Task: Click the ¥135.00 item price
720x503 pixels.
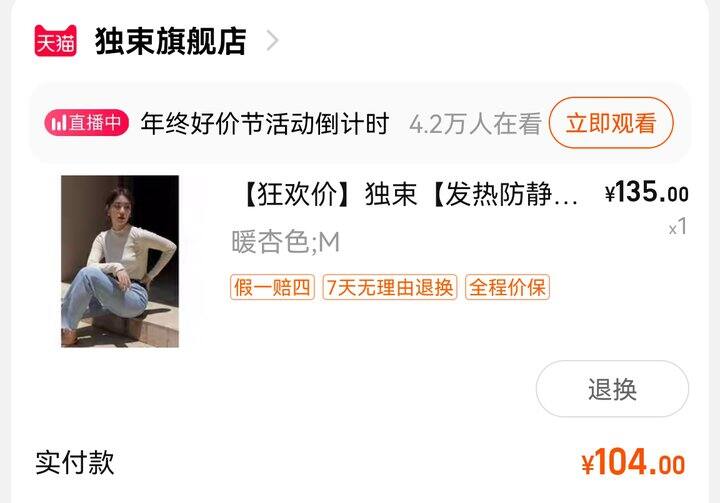Action: (x=647, y=192)
